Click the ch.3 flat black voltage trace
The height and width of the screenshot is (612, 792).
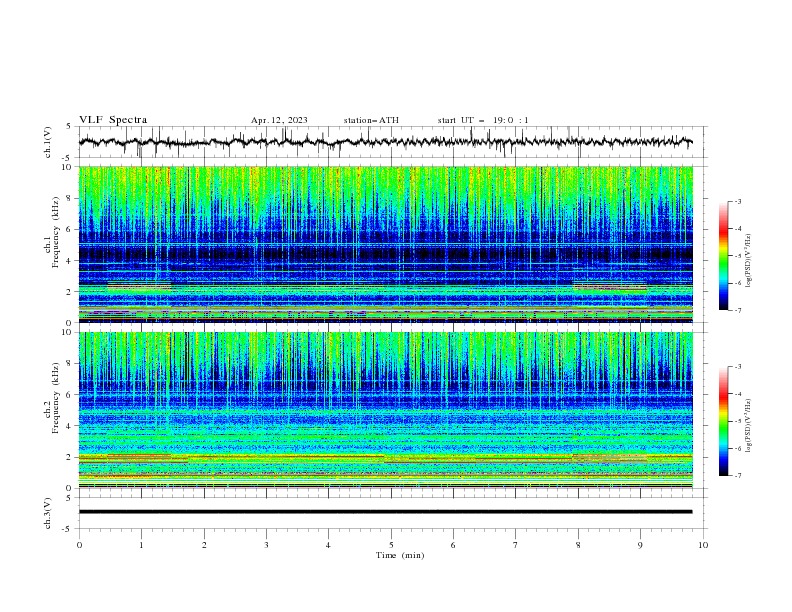(385, 512)
